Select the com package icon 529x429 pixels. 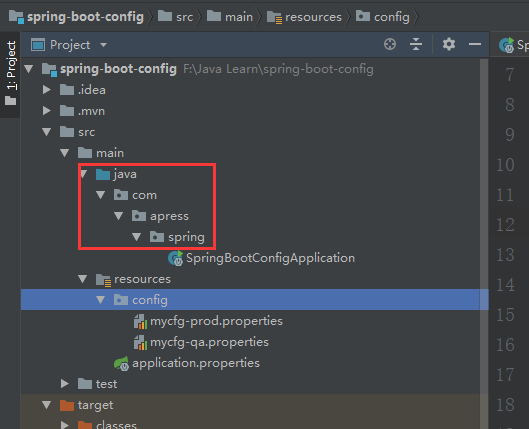pyautogui.click(x=121, y=195)
